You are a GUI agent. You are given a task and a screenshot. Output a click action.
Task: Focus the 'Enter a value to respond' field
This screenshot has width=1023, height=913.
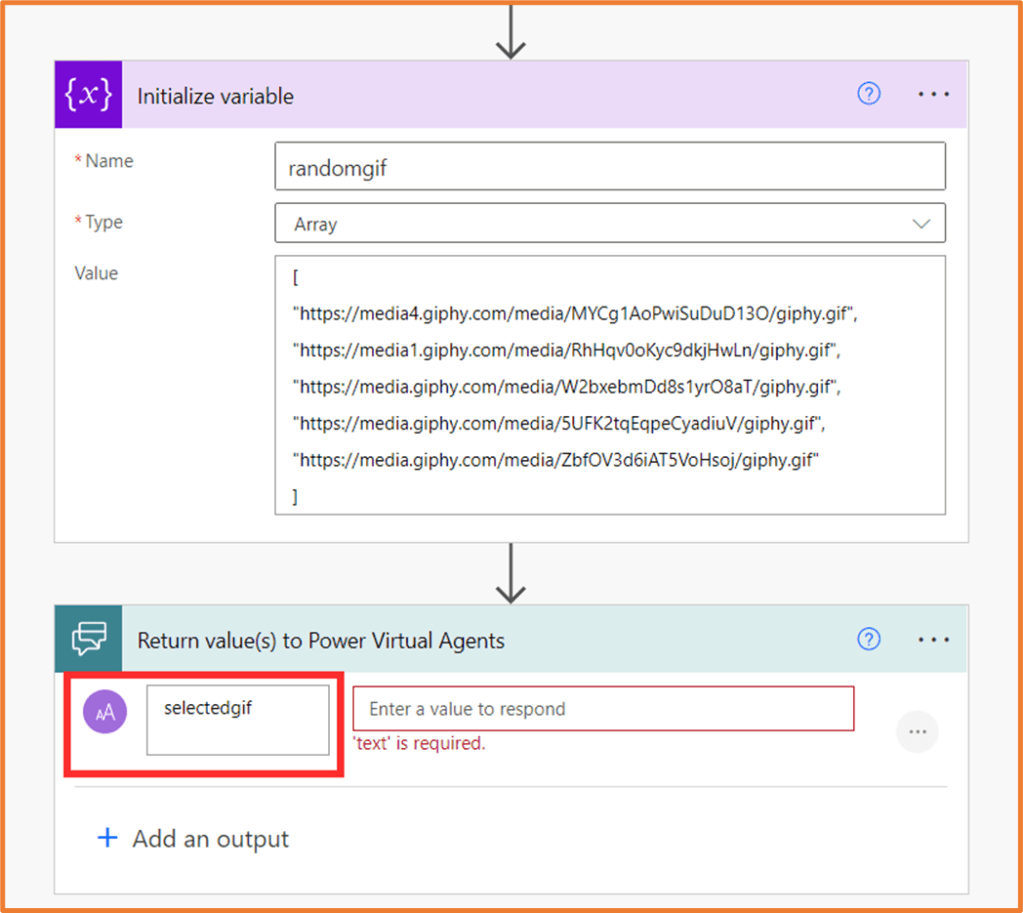point(603,709)
